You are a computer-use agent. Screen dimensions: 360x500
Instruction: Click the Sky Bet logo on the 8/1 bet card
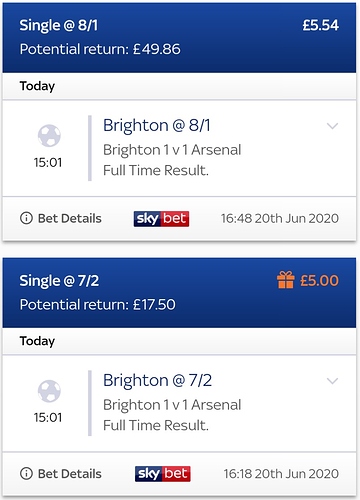[x=161, y=219]
